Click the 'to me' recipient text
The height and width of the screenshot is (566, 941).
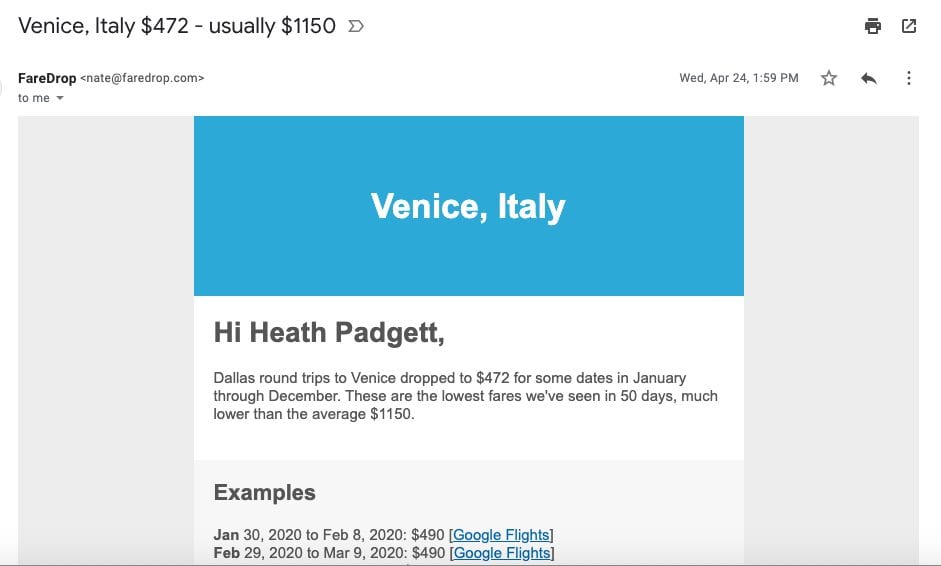point(34,98)
